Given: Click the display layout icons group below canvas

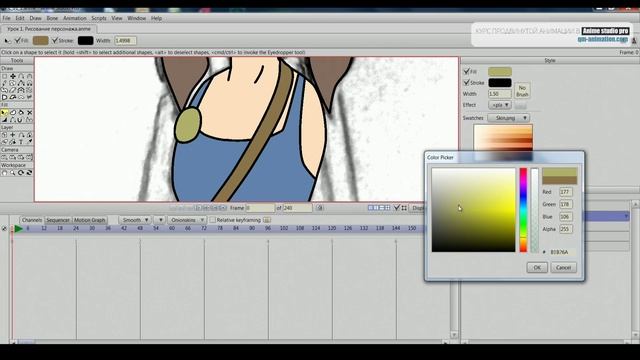Looking at the screenshot, I should click(379, 208).
